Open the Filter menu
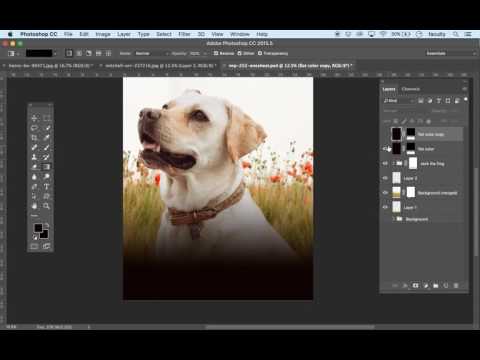 click(x=184, y=34)
